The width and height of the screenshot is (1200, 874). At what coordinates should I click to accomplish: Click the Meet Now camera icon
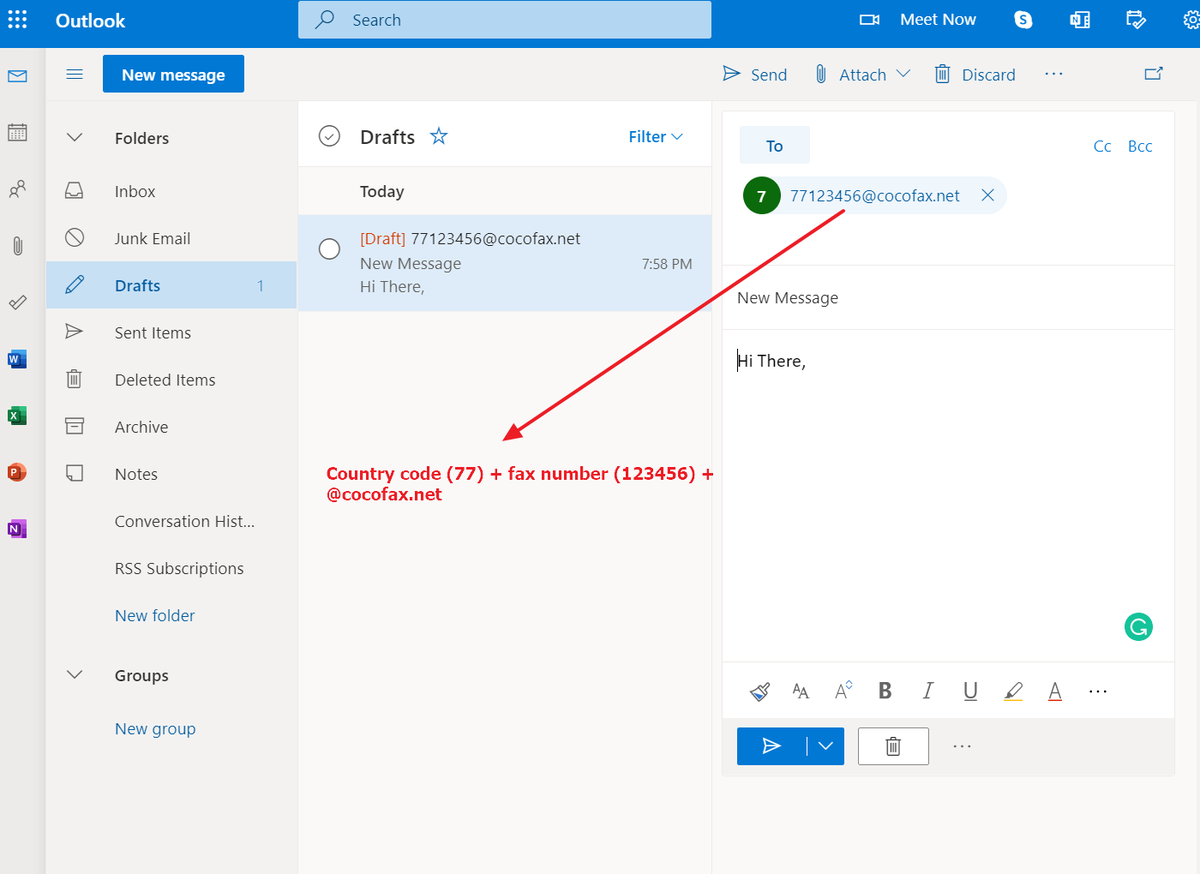coord(869,19)
